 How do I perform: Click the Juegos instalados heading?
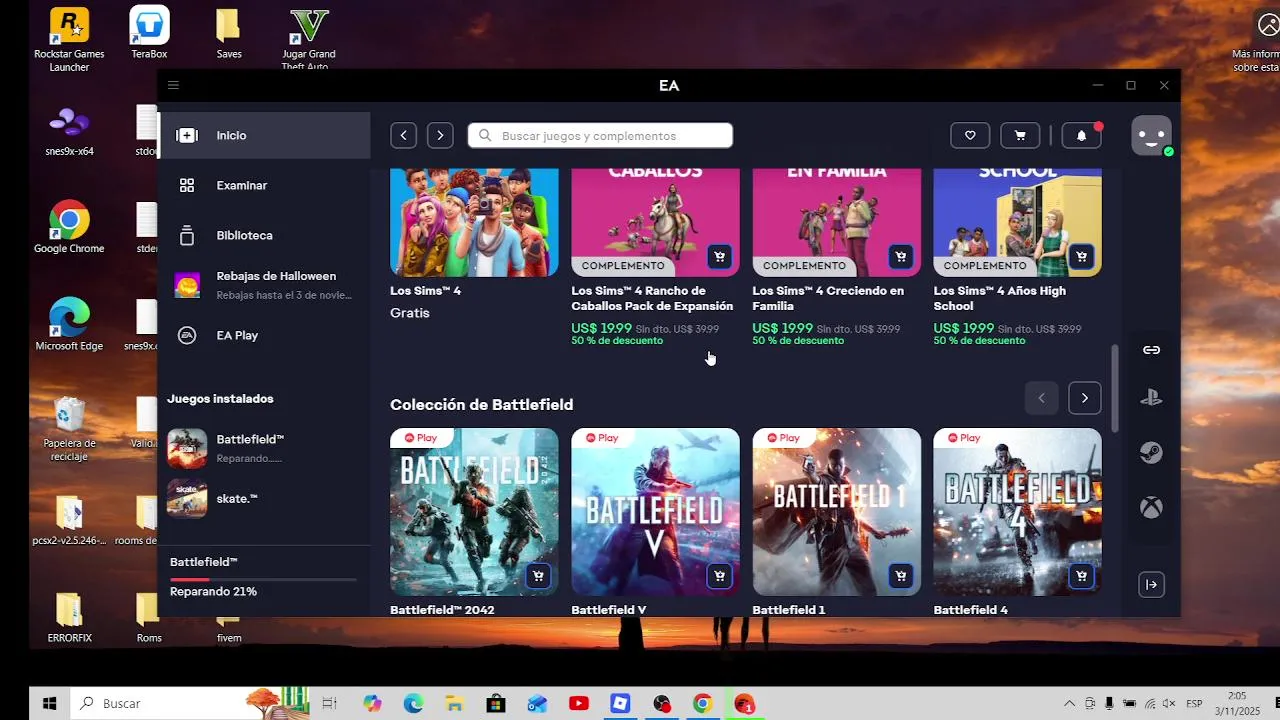220,398
